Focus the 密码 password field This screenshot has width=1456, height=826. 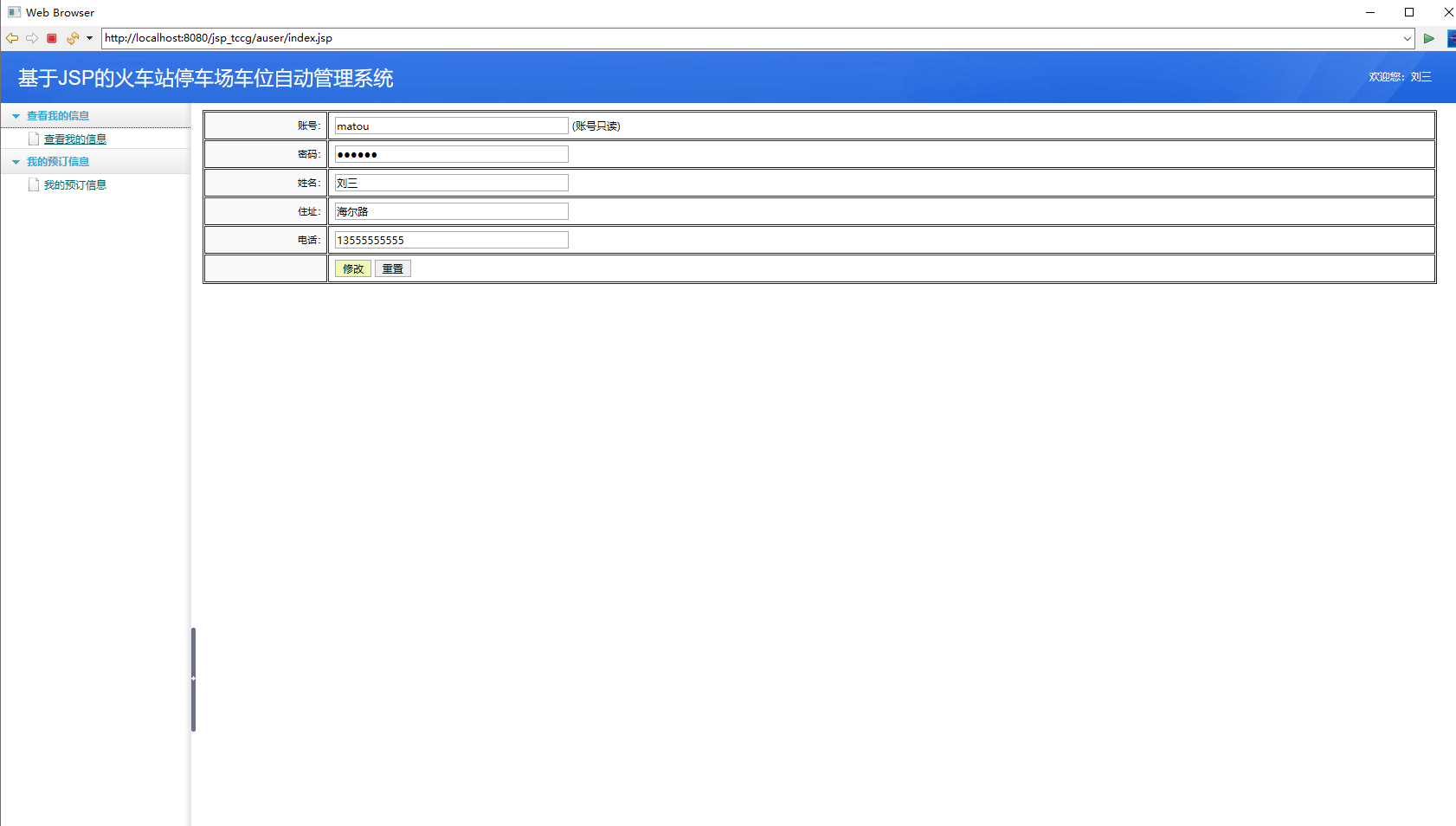452,154
